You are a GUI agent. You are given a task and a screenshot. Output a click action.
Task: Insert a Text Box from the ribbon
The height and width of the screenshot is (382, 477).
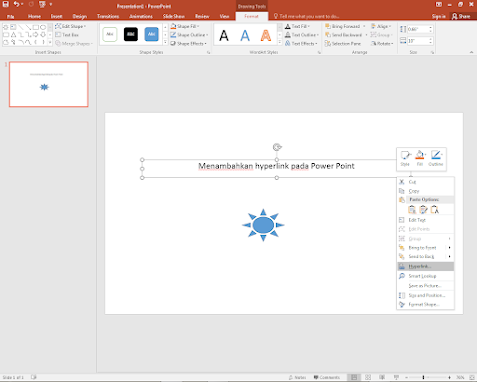point(67,35)
